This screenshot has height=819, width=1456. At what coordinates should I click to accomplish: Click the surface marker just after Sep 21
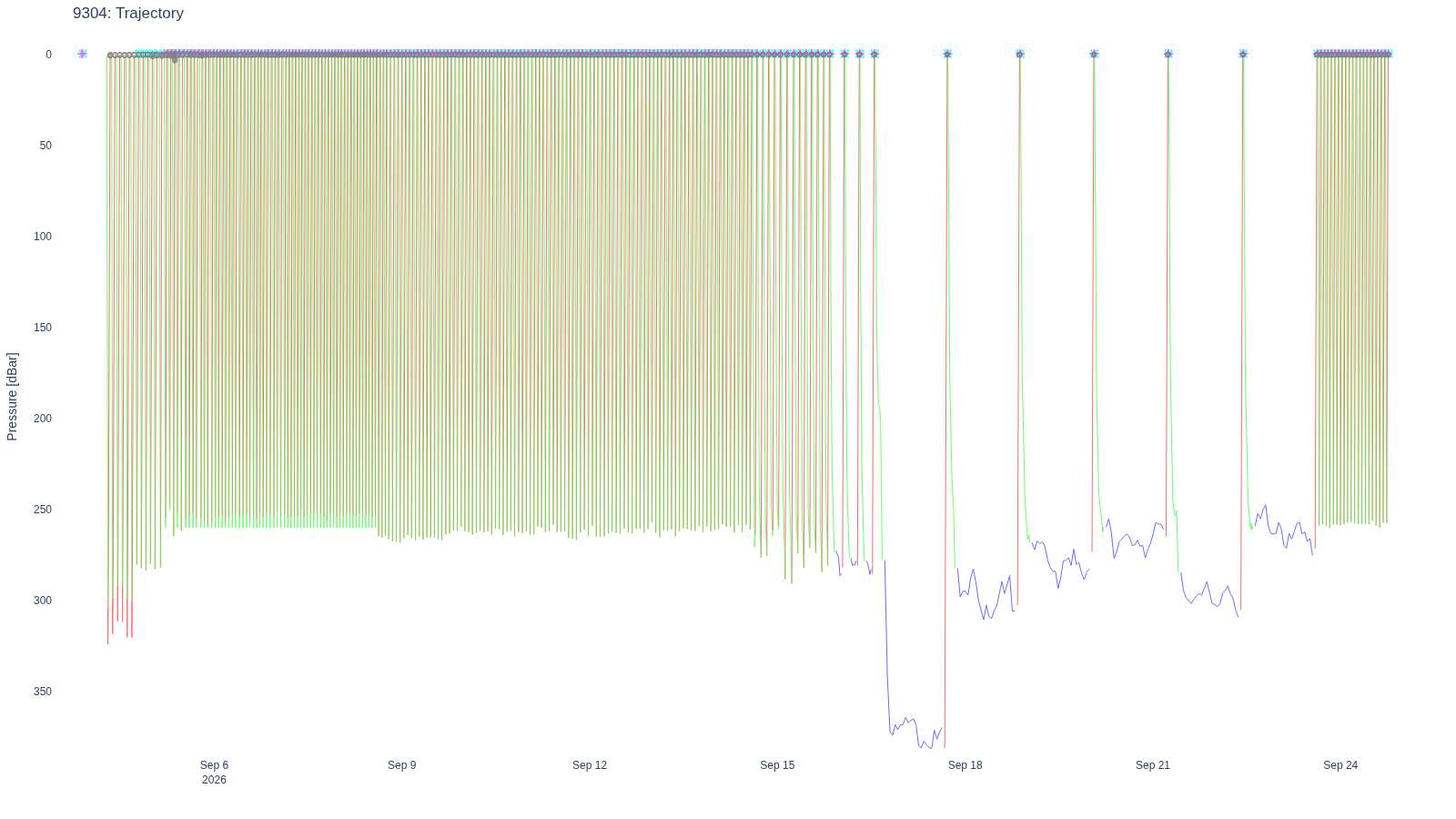1168,54
